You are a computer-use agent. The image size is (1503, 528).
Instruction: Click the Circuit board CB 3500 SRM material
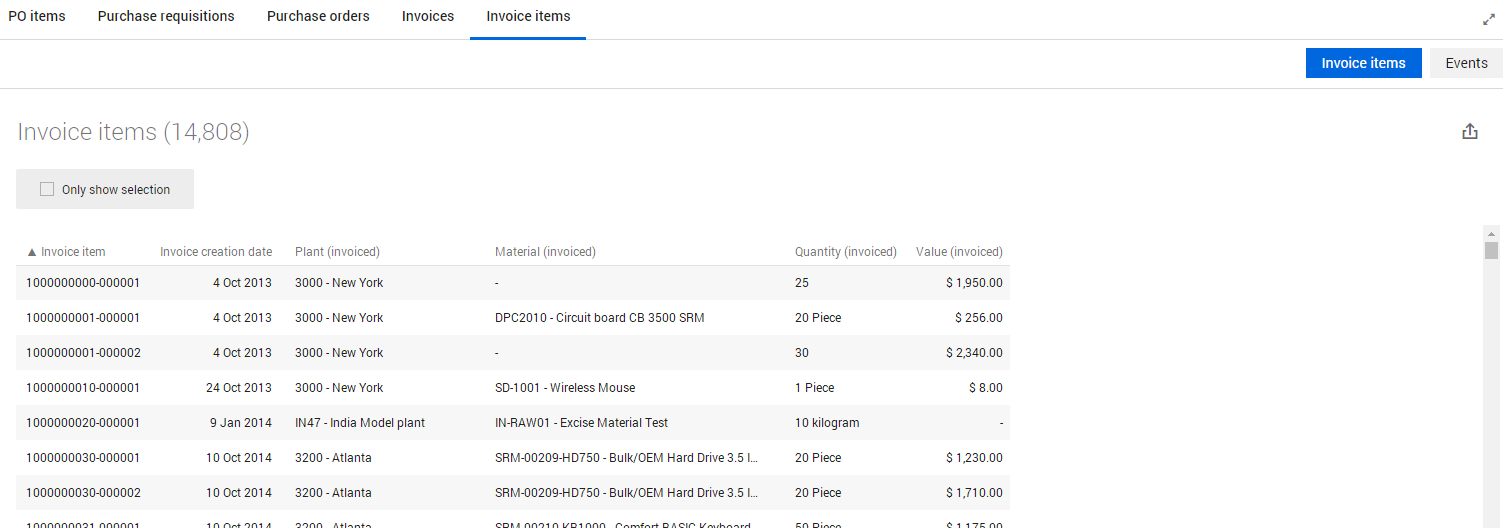point(599,318)
